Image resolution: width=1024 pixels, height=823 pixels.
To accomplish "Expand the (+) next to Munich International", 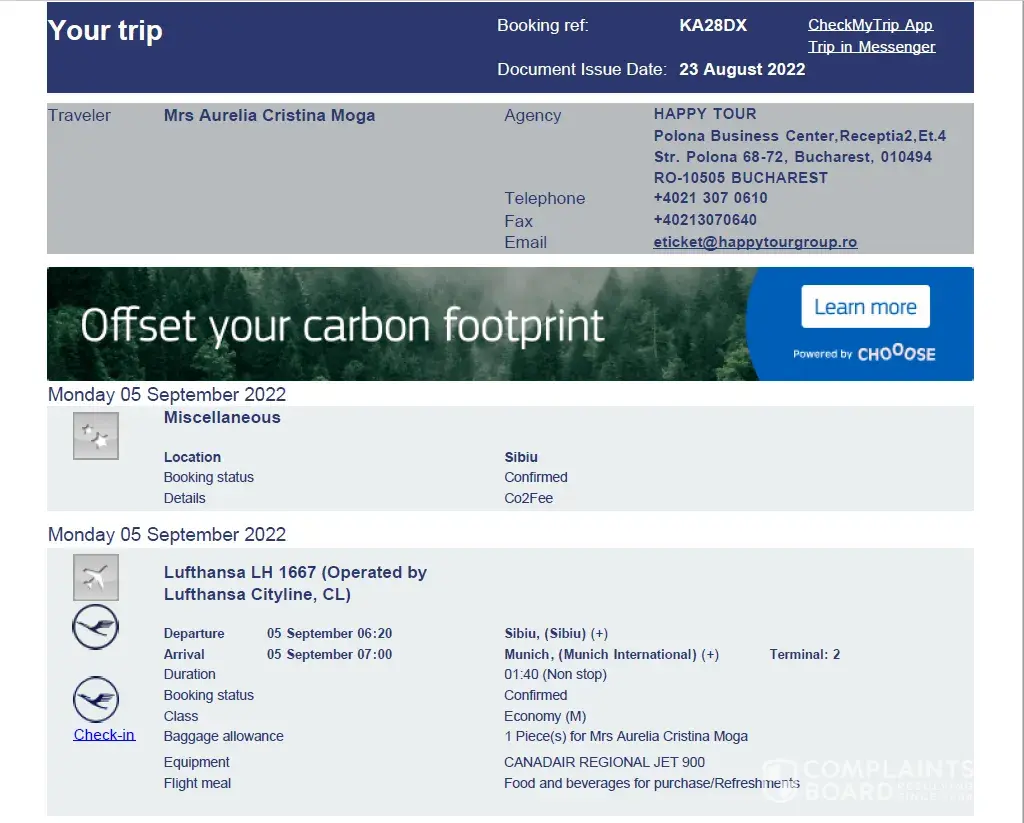I will pyautogui.click(x=710, y=655).
